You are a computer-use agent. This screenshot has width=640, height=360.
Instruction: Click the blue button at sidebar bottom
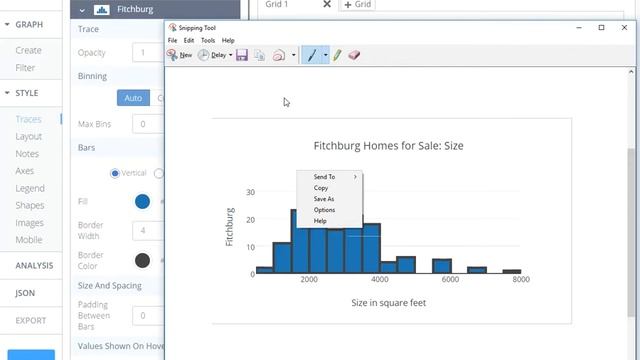pos(31,354)
